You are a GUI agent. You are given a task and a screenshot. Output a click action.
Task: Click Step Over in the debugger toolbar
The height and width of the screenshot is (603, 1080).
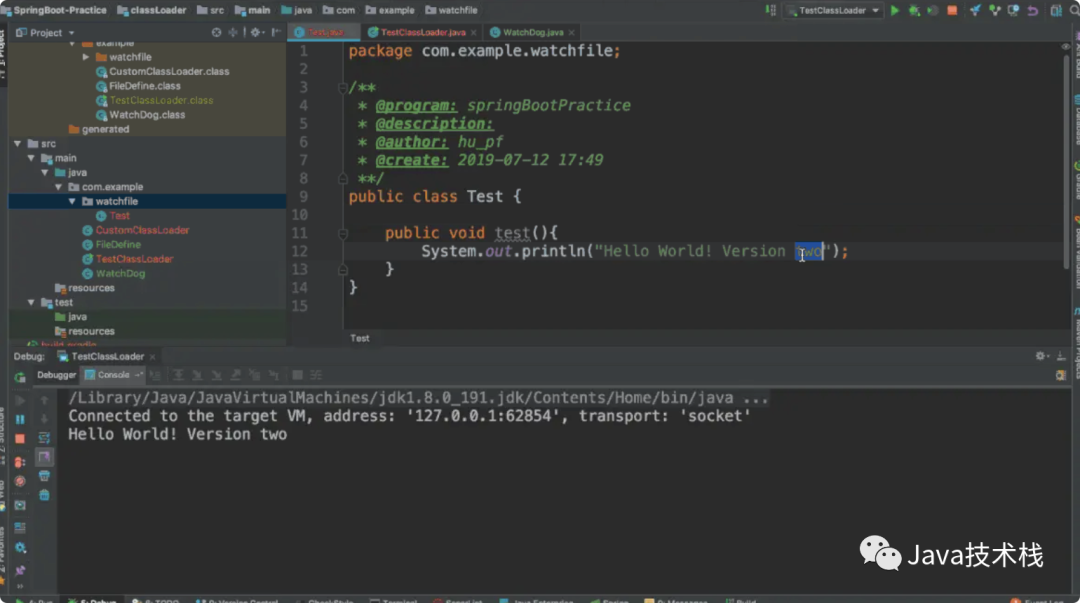[178, 375]
